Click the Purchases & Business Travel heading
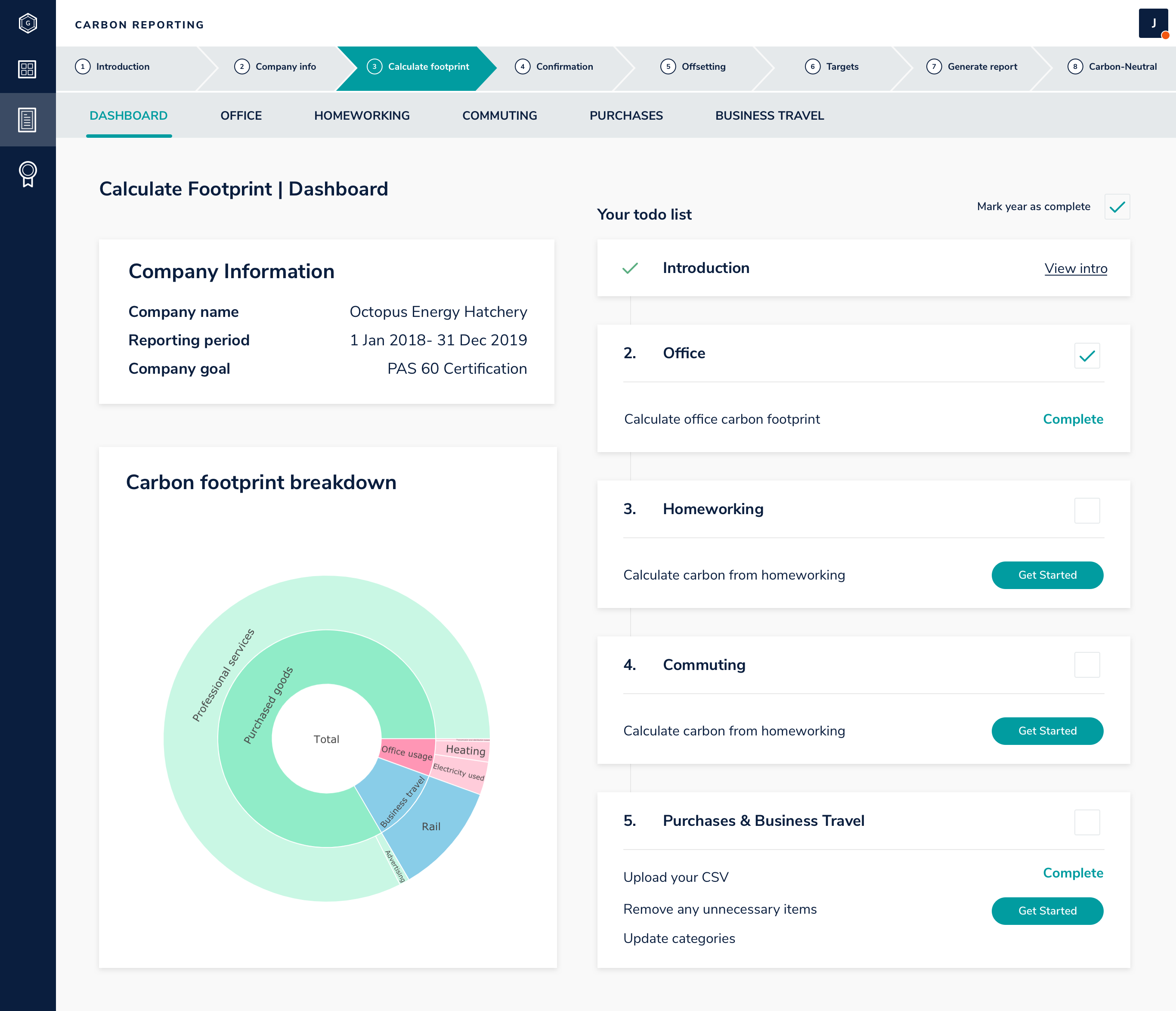 [x=763, y=821]
